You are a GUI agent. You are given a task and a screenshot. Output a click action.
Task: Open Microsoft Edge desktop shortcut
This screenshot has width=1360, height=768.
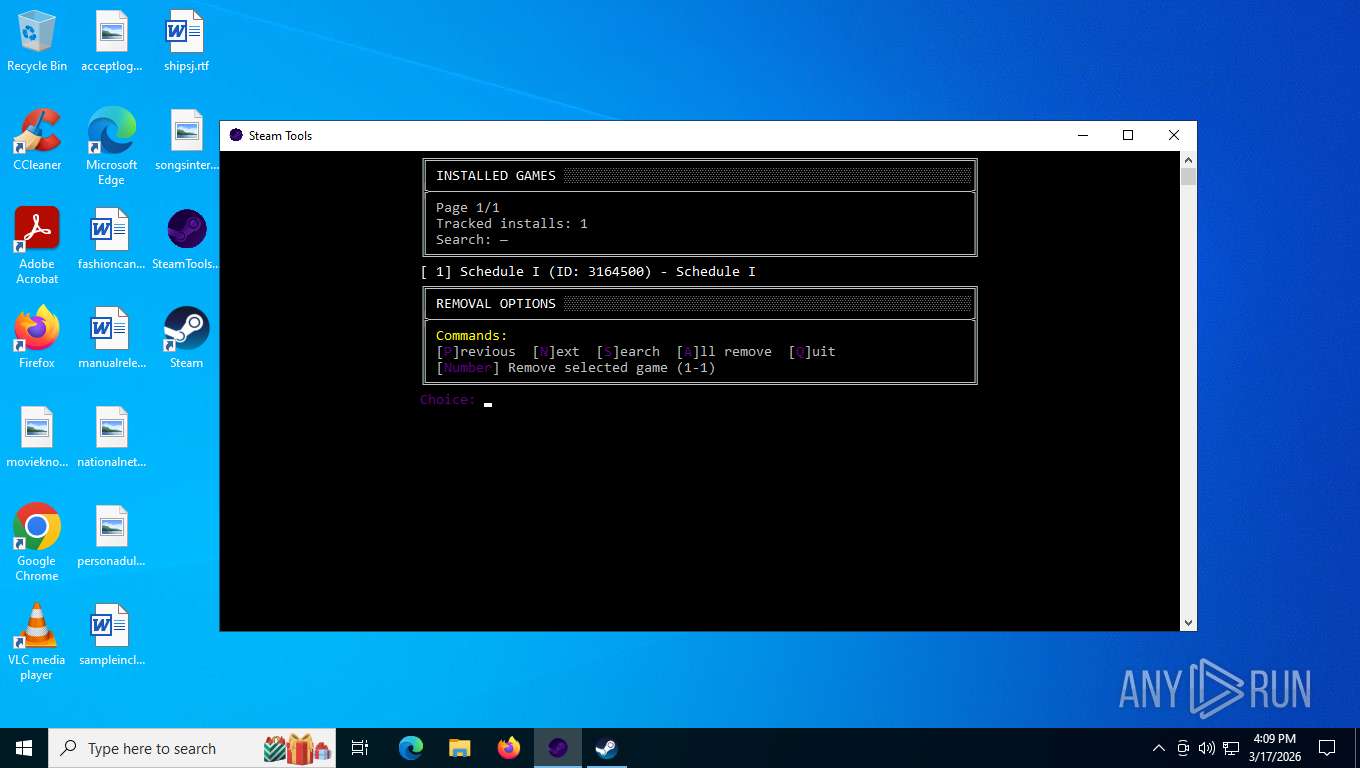click(x=111, y=147)
